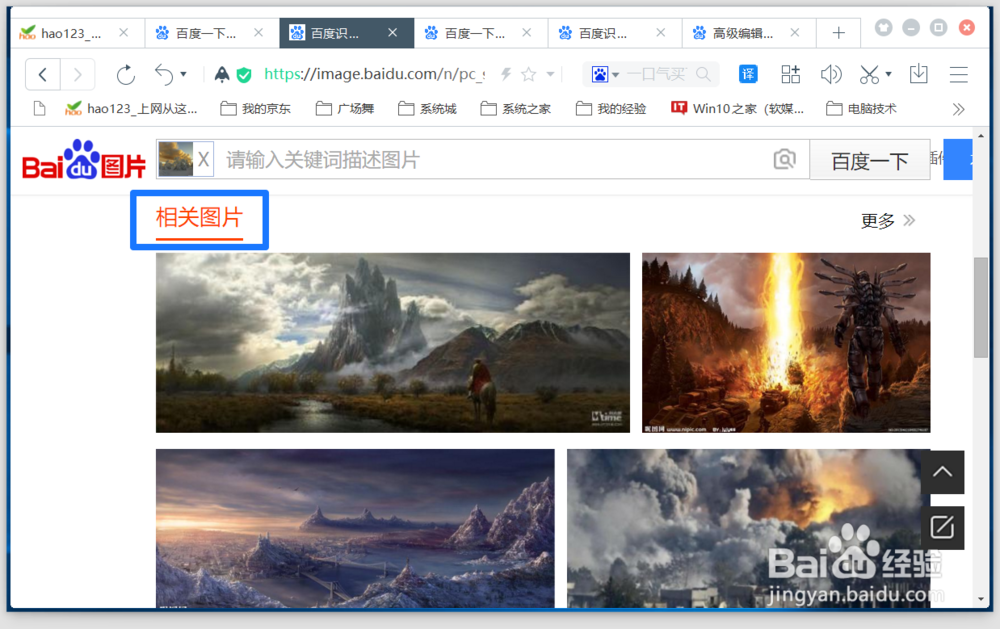Open the fire eruption and armored figure image
This screenshot has height=629, width=1000.
786,343
